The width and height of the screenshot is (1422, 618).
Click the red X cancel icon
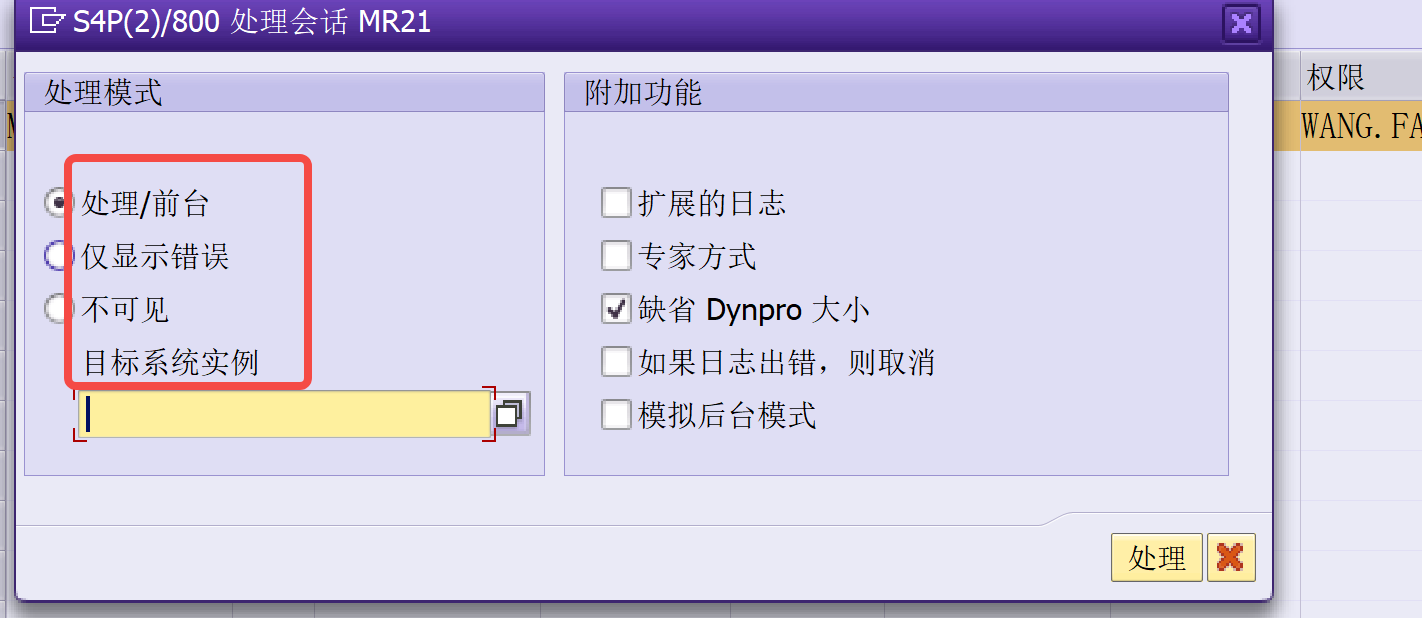point(1231,558)
